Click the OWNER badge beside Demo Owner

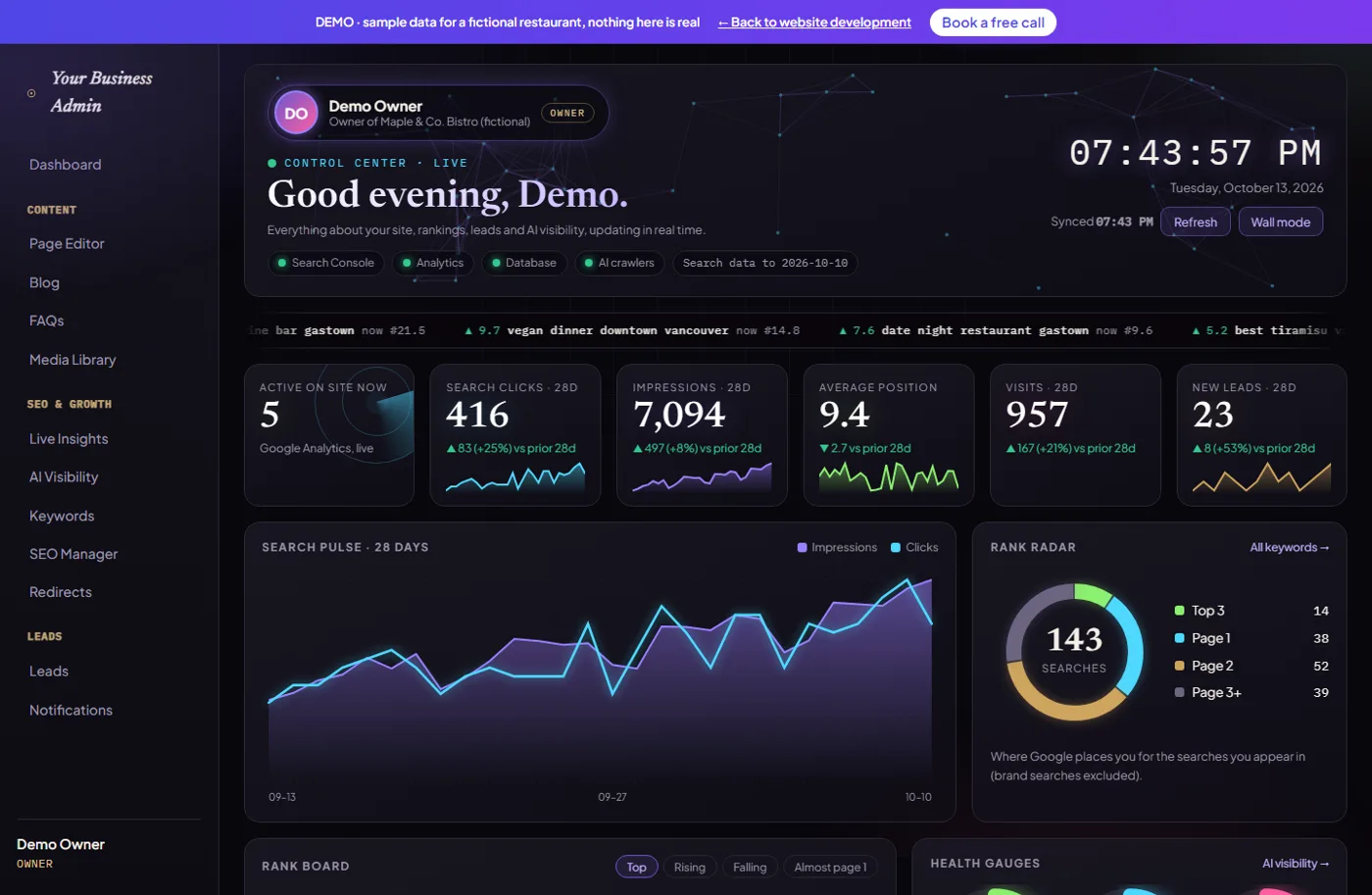tap(567, 113)
